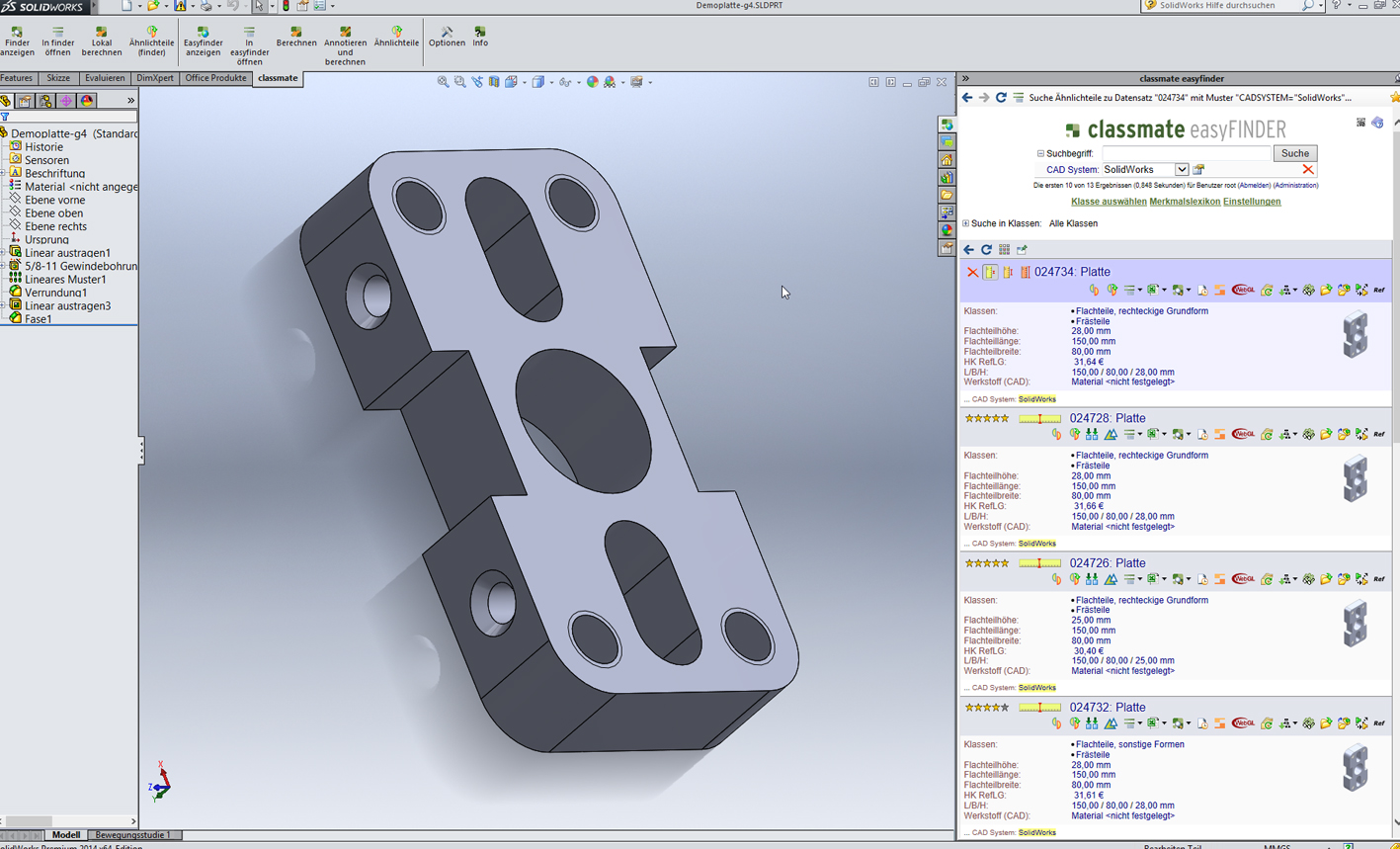Open the Merkmalslexikon link

coord(1184,202)
